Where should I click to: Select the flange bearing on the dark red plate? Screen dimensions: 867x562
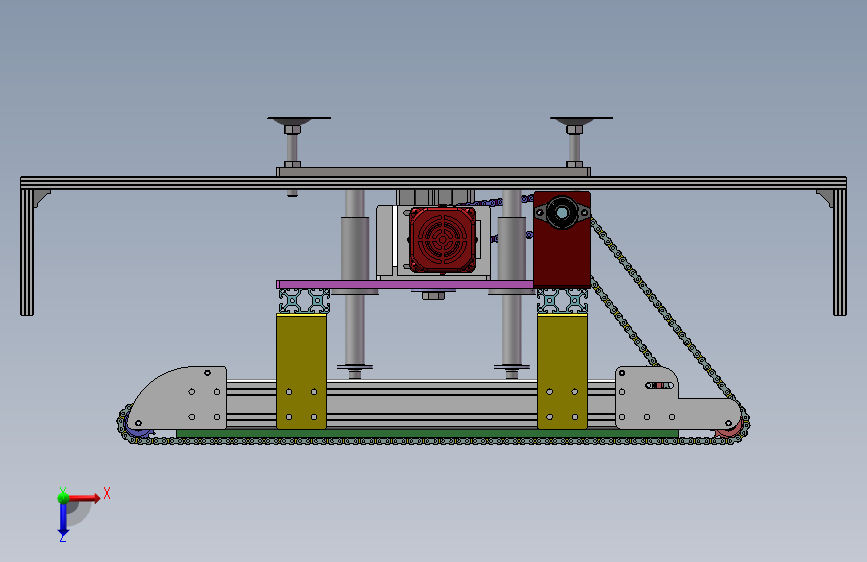click(562, 212)
